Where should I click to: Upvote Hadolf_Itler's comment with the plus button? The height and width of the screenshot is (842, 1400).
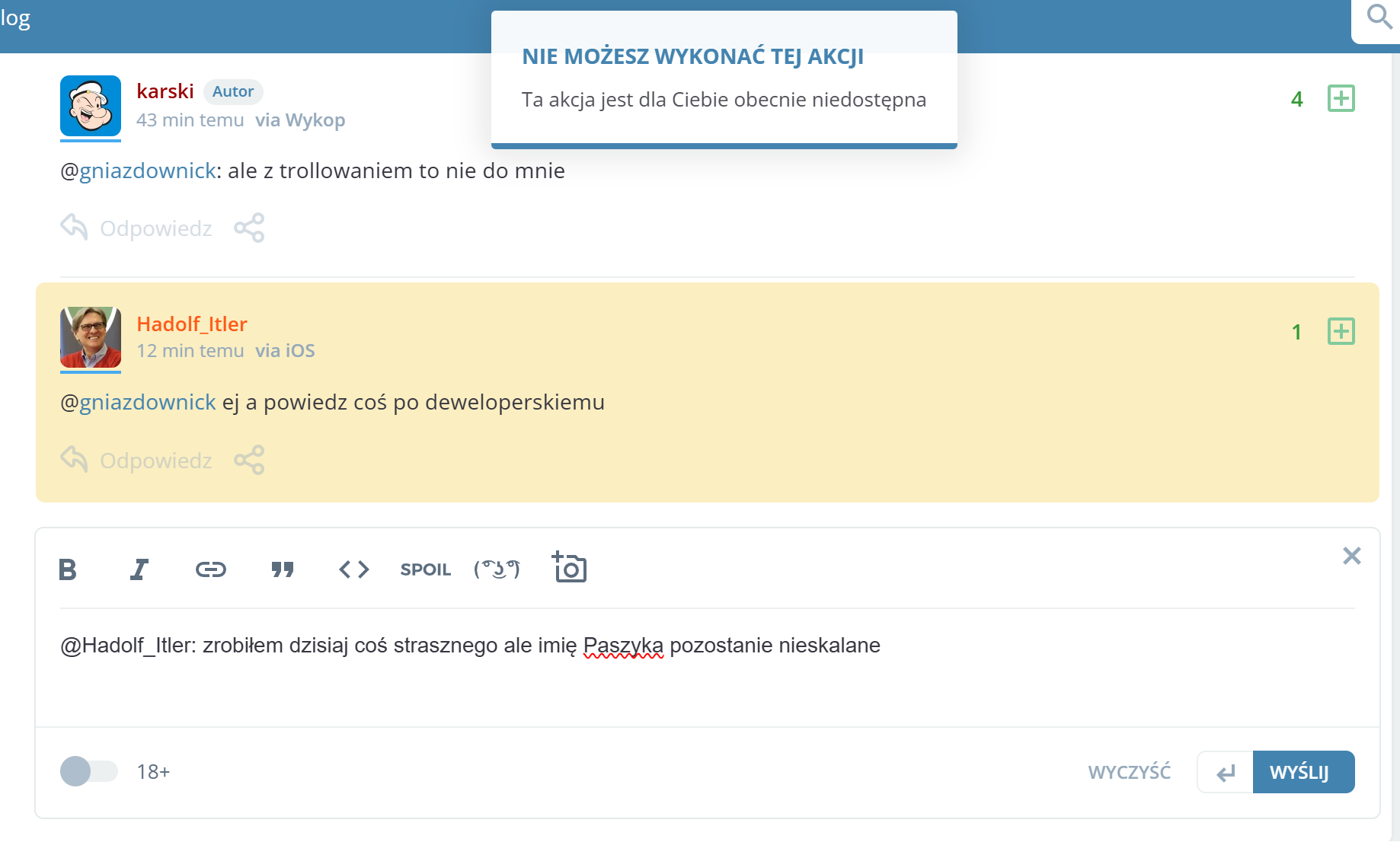click(1341, 331)
